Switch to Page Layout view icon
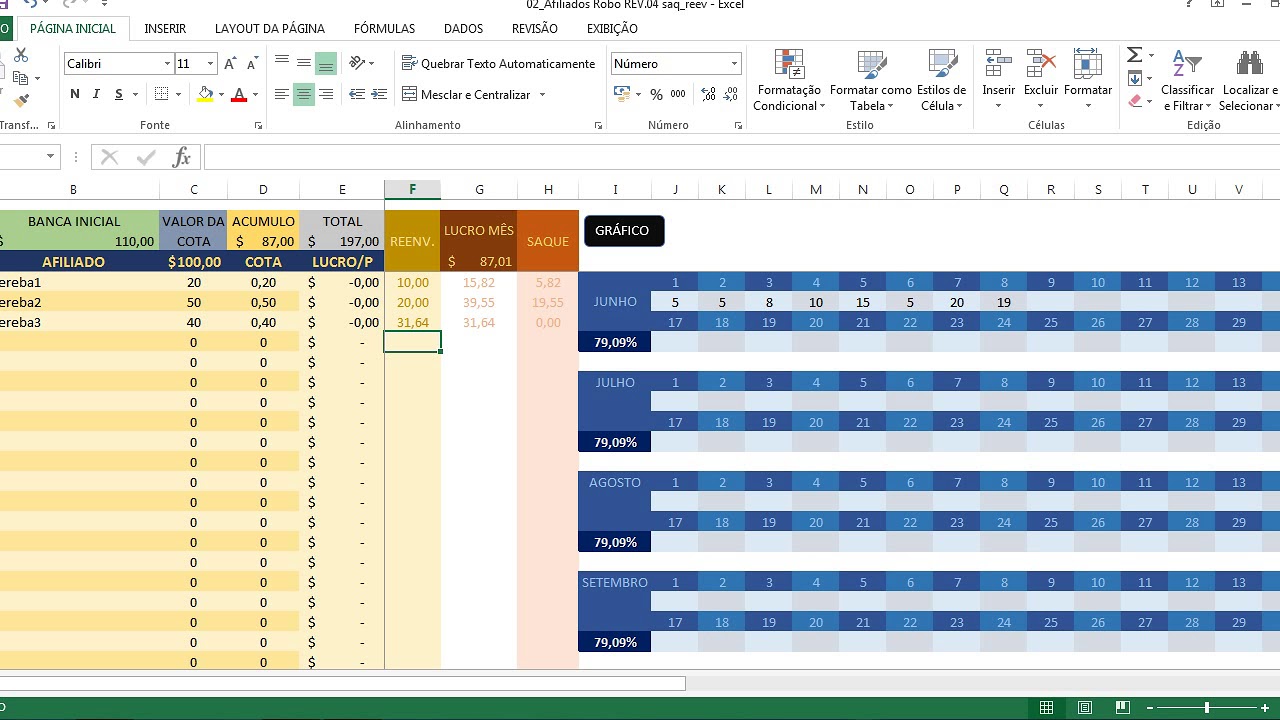The width and height of the screenshot is (1280, 720). click(x=1085, y=708)
